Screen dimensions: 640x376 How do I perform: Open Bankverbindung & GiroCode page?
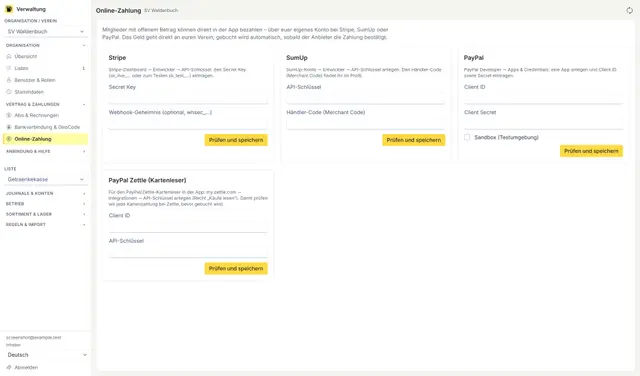point(46,127)
